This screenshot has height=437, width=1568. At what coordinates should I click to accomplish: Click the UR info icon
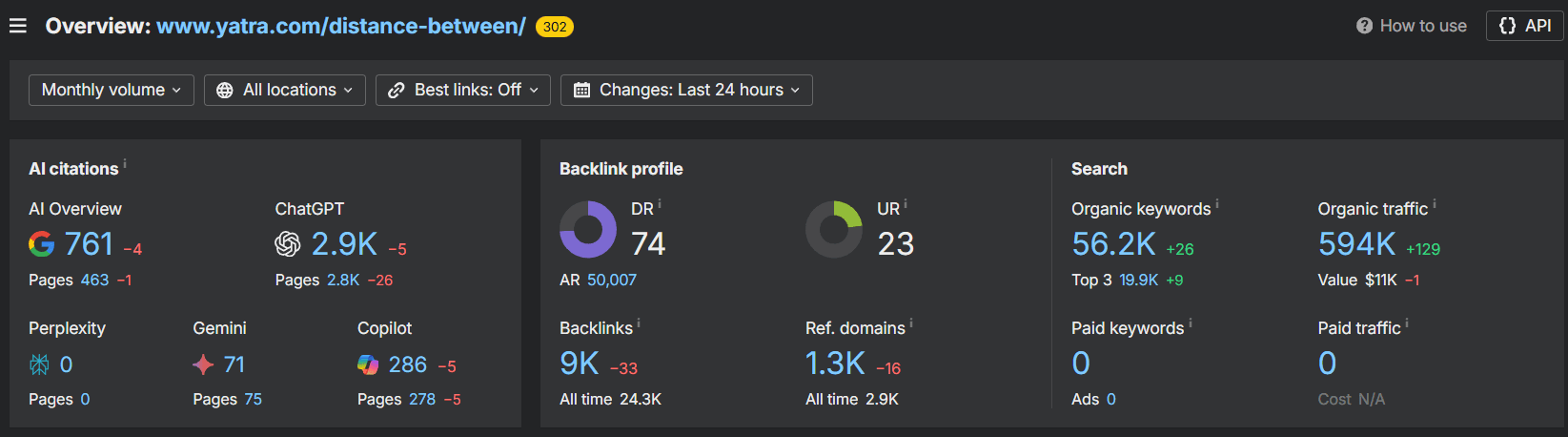coord(906,204)
